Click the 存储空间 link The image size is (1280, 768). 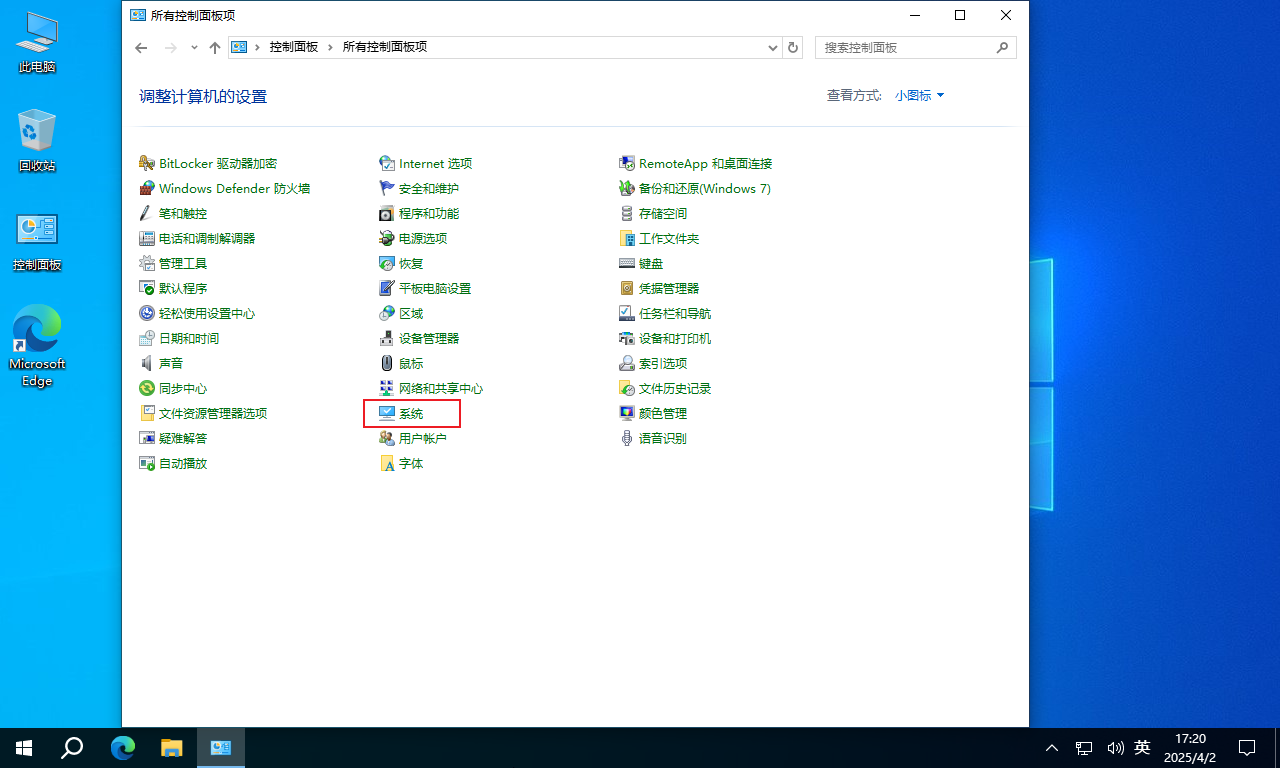click(663, 213)
